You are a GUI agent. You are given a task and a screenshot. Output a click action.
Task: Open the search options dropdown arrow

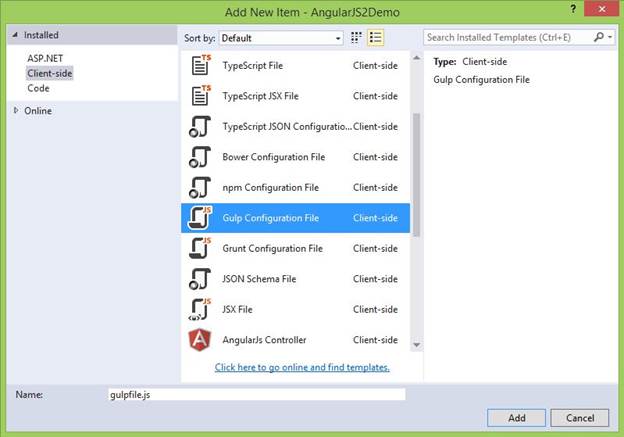[x=610, y=37]
